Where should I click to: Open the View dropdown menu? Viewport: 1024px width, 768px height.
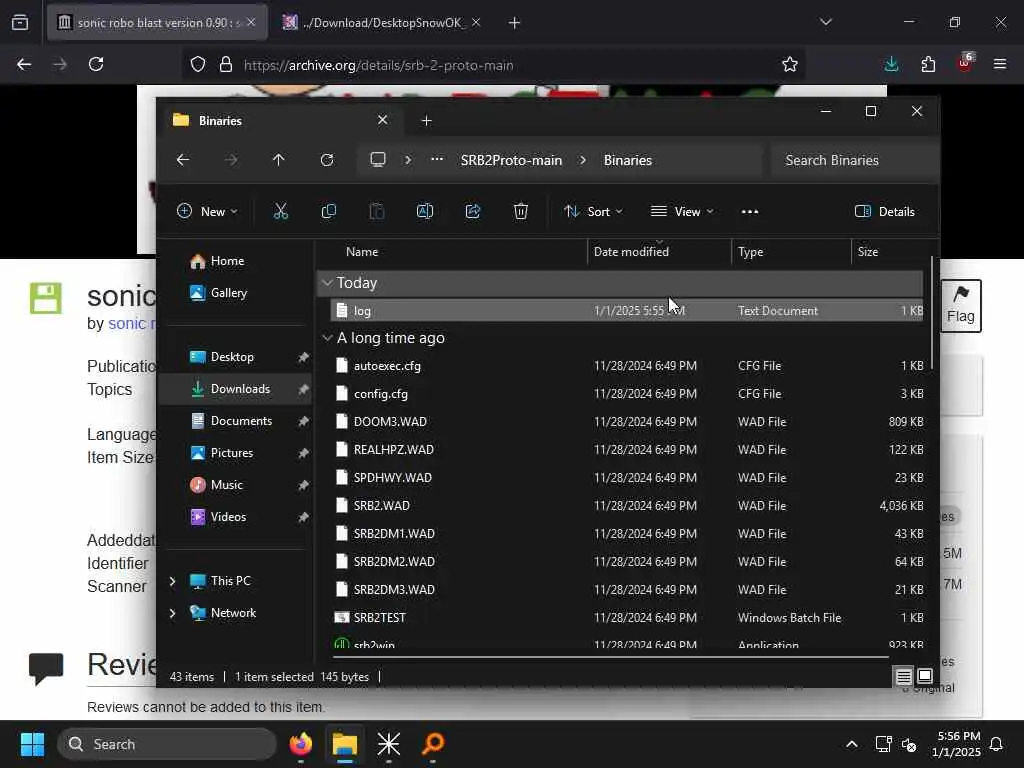coord(682,211)
